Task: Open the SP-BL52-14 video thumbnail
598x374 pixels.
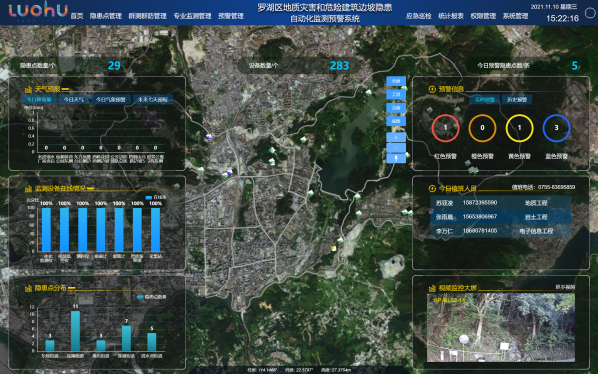Action: pyautogui.click(x=501, y=327)
